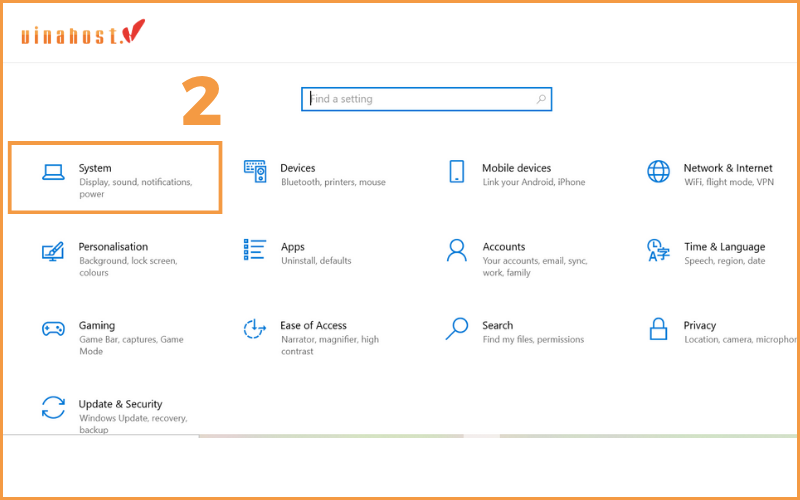Click the System laptop icon
This screenshot has width=800, height=500.
click(53, 173)
